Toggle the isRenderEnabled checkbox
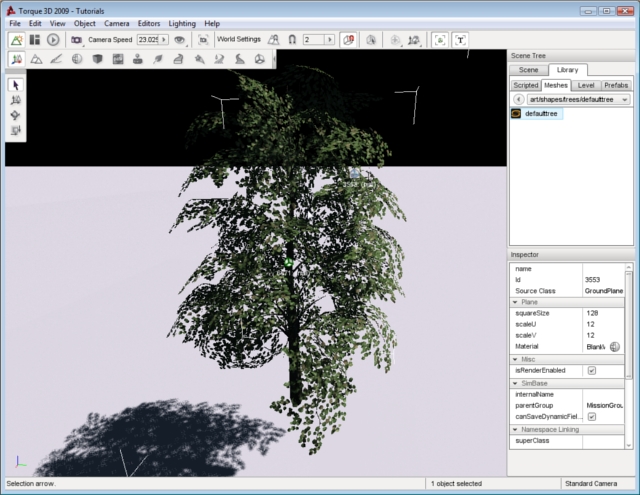 (x=591, y=370)
